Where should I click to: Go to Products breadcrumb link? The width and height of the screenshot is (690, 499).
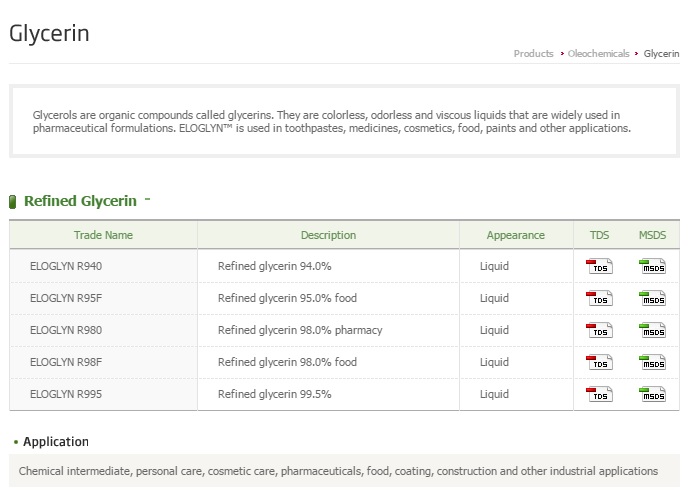533,54
